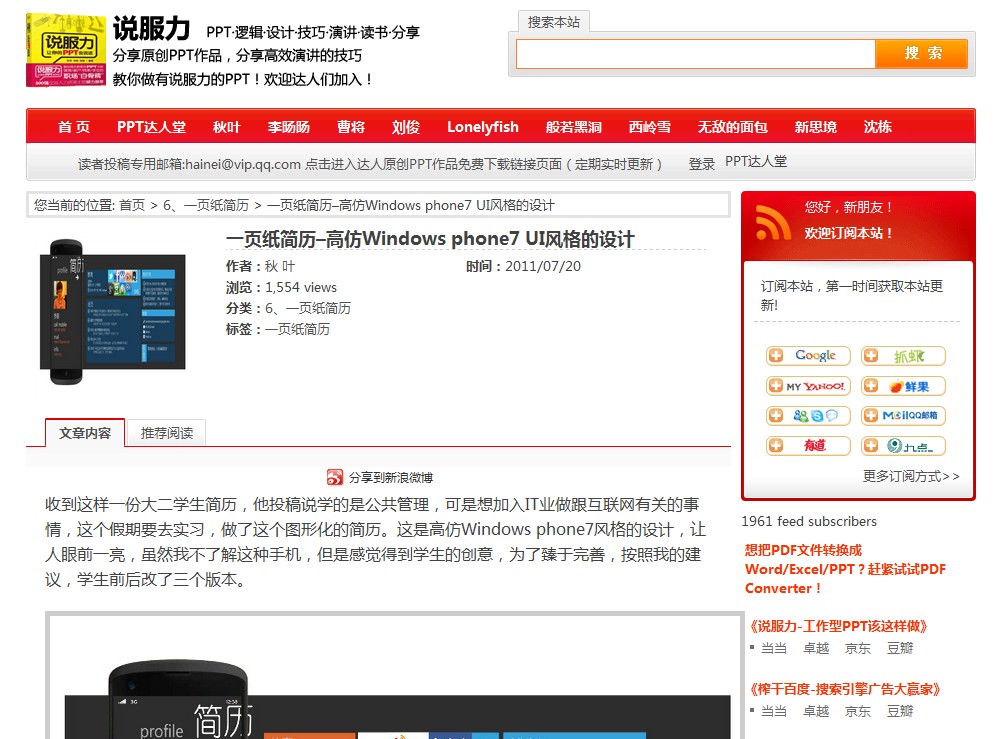Subscribe via the 九点 button
Image resolution: width=1008 pixels, height=739 pixels.
[x=903, y=446]
